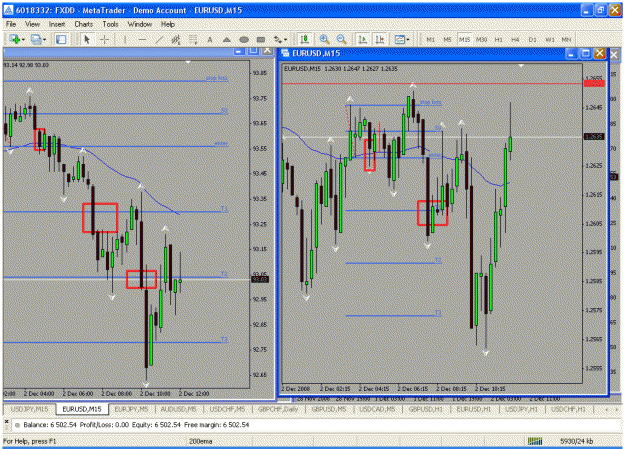Switch to USDCHF,M5 chart tab

coord(227,409)
